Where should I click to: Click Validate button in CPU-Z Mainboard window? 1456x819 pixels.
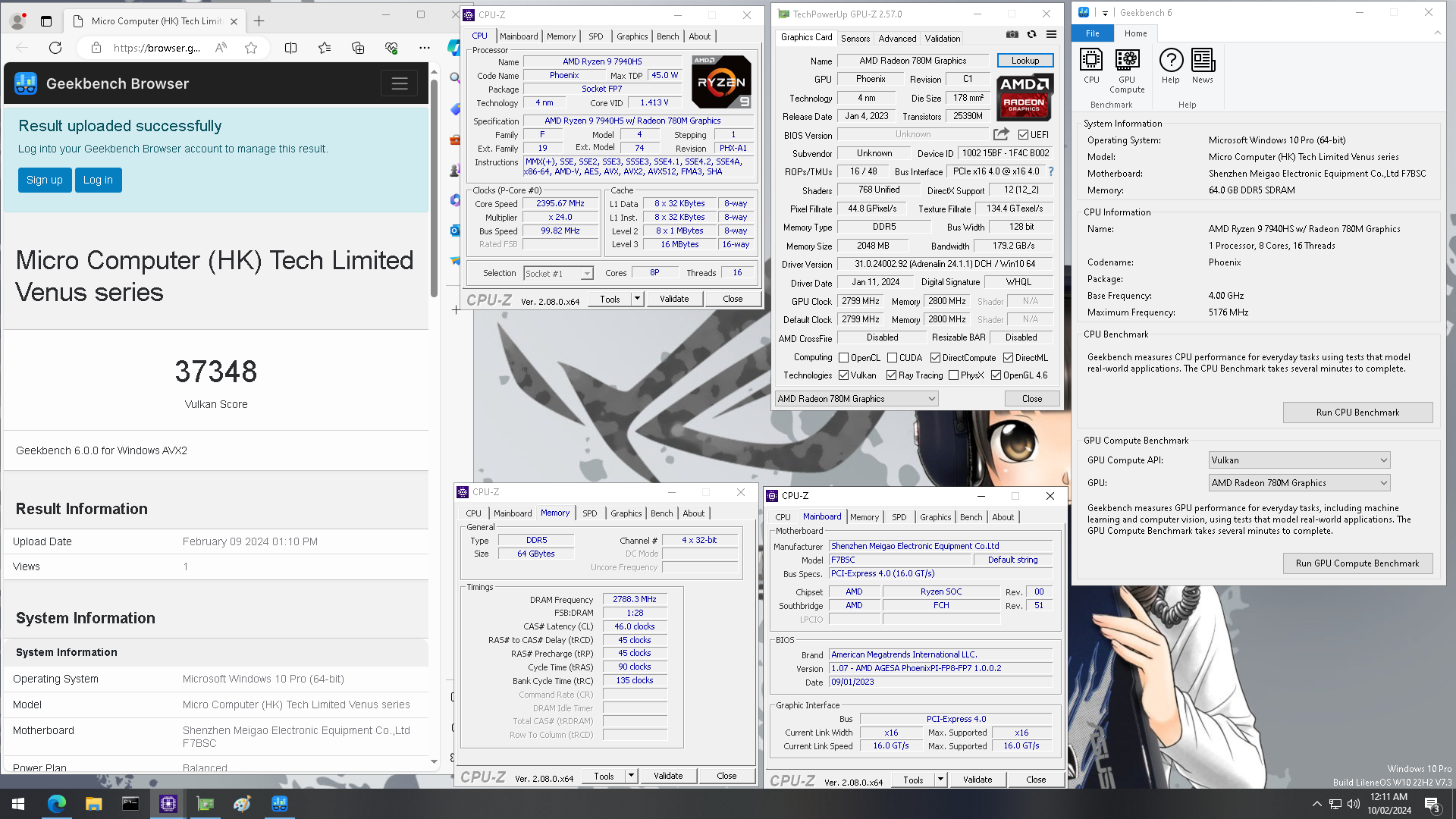[977, 780]
